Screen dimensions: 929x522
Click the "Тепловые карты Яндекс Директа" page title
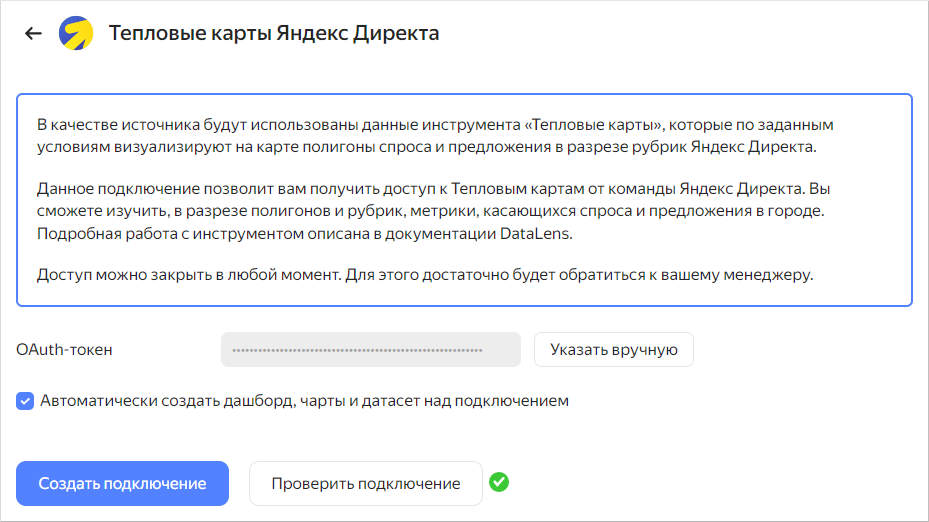(273, 33)
